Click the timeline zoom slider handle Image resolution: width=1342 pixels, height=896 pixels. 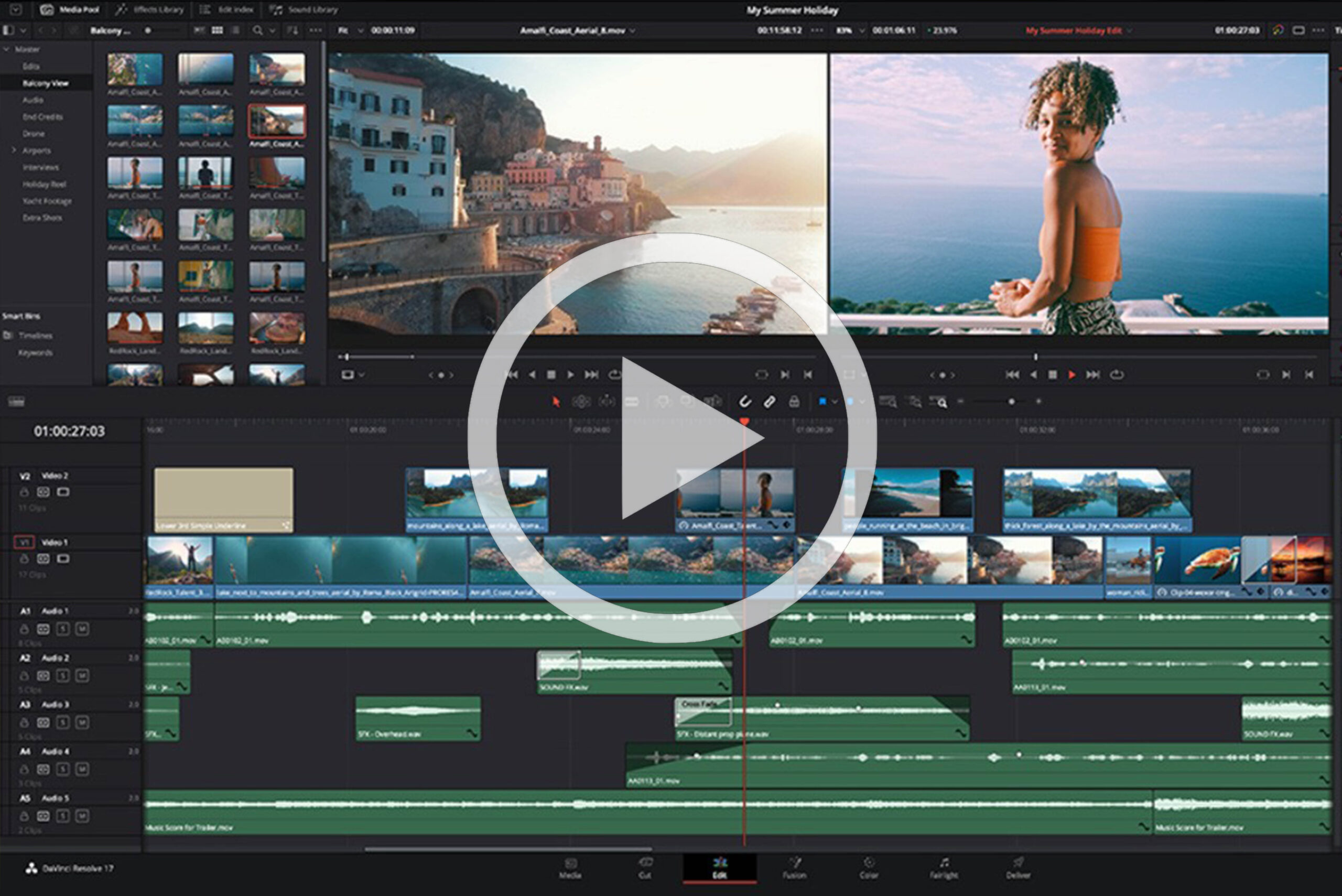[x=1011, y=402]
